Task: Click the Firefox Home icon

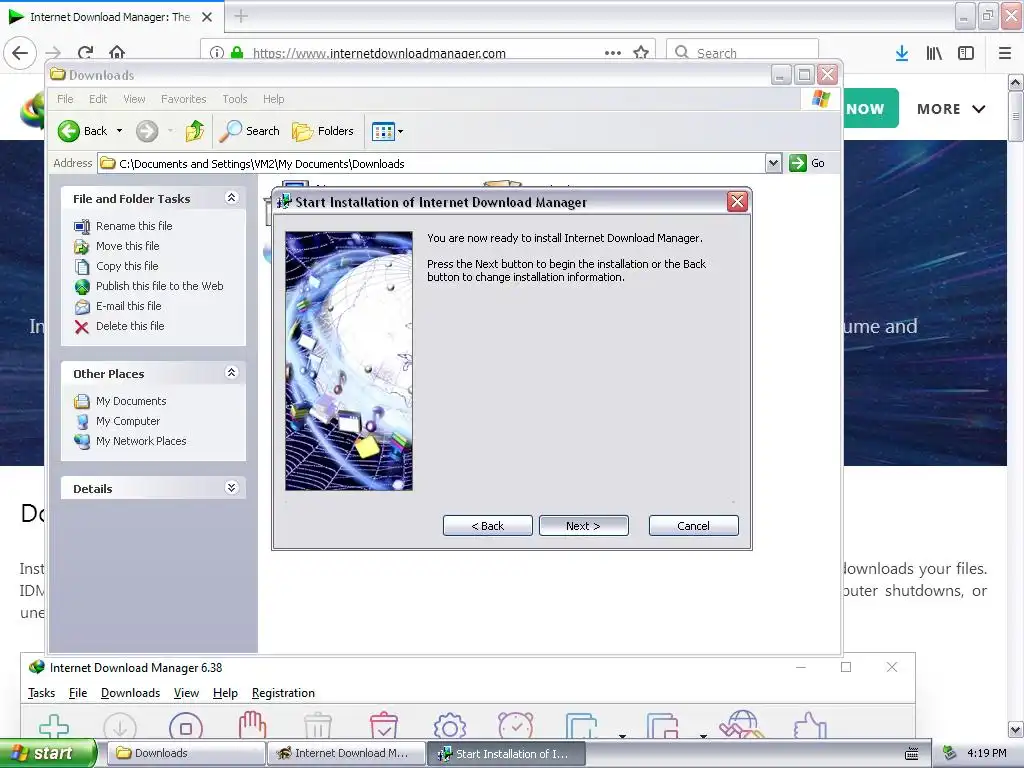Action: coord(117,53)
